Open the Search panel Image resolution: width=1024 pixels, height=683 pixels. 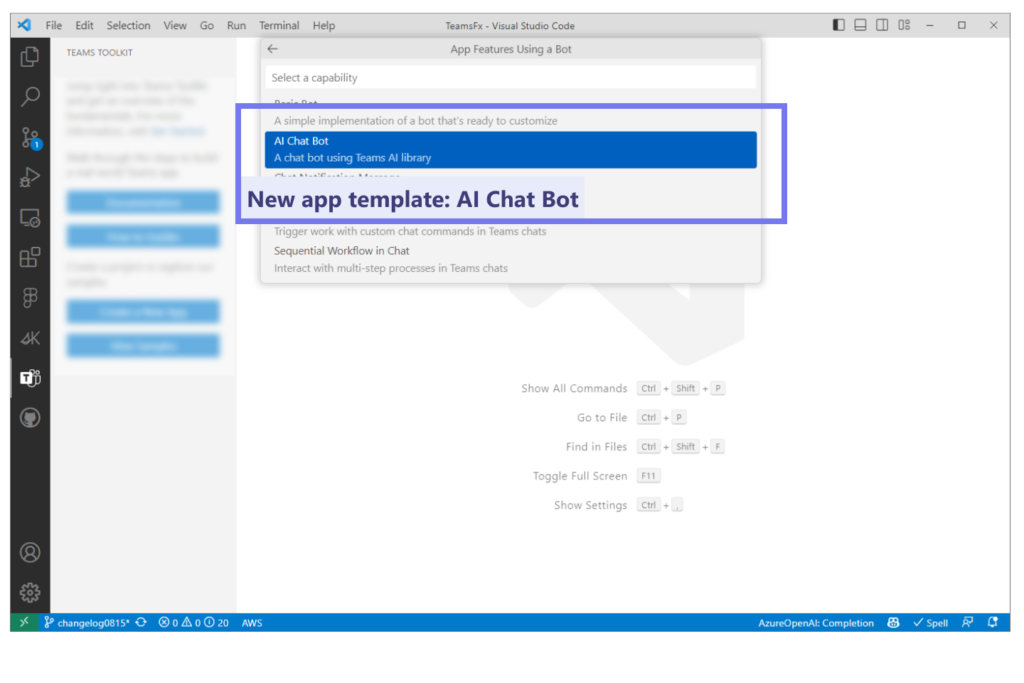click(x=29, y=97)
